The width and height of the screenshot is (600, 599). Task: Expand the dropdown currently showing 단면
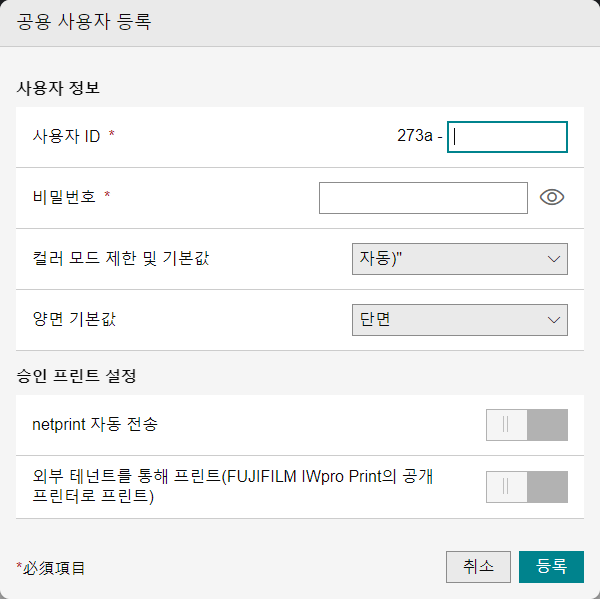pyautogui.click(x=460, y=320)
